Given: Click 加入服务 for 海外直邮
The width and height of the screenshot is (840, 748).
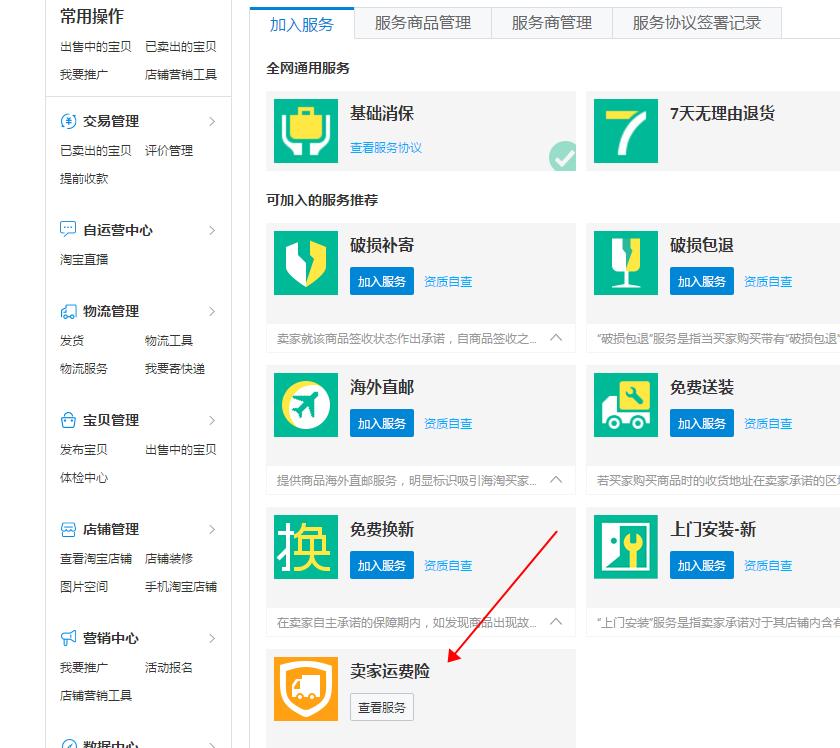Looking at the screenshot, I should point(381,423).
